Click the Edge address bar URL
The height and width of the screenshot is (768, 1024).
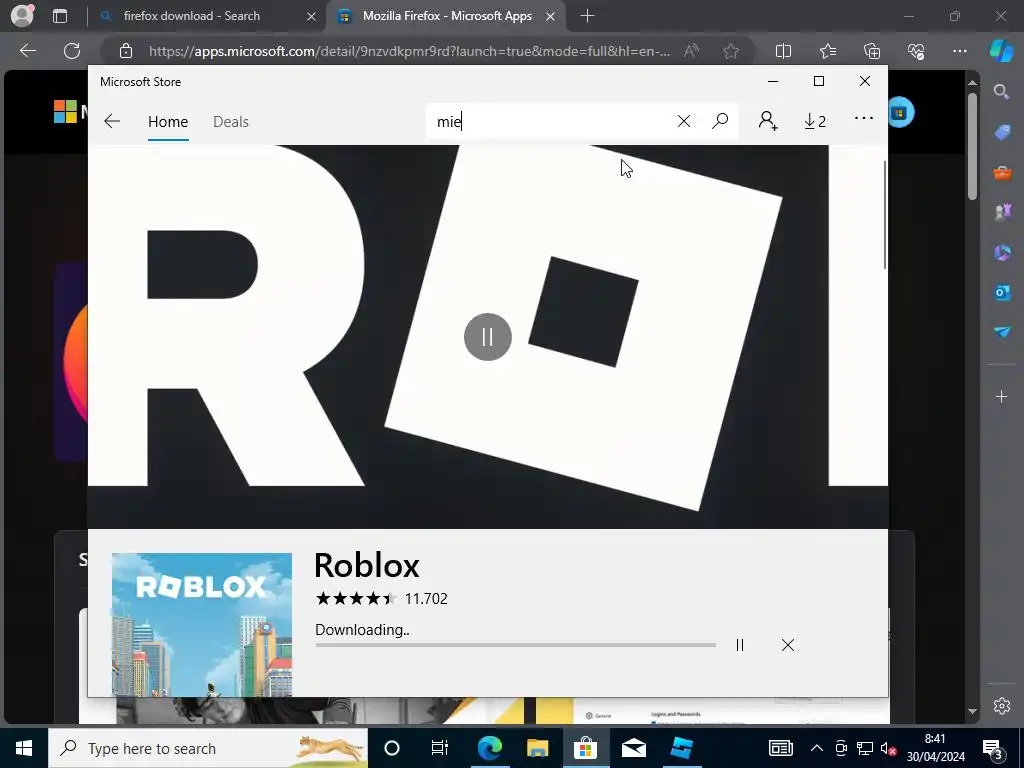click(x=409, y=51)
